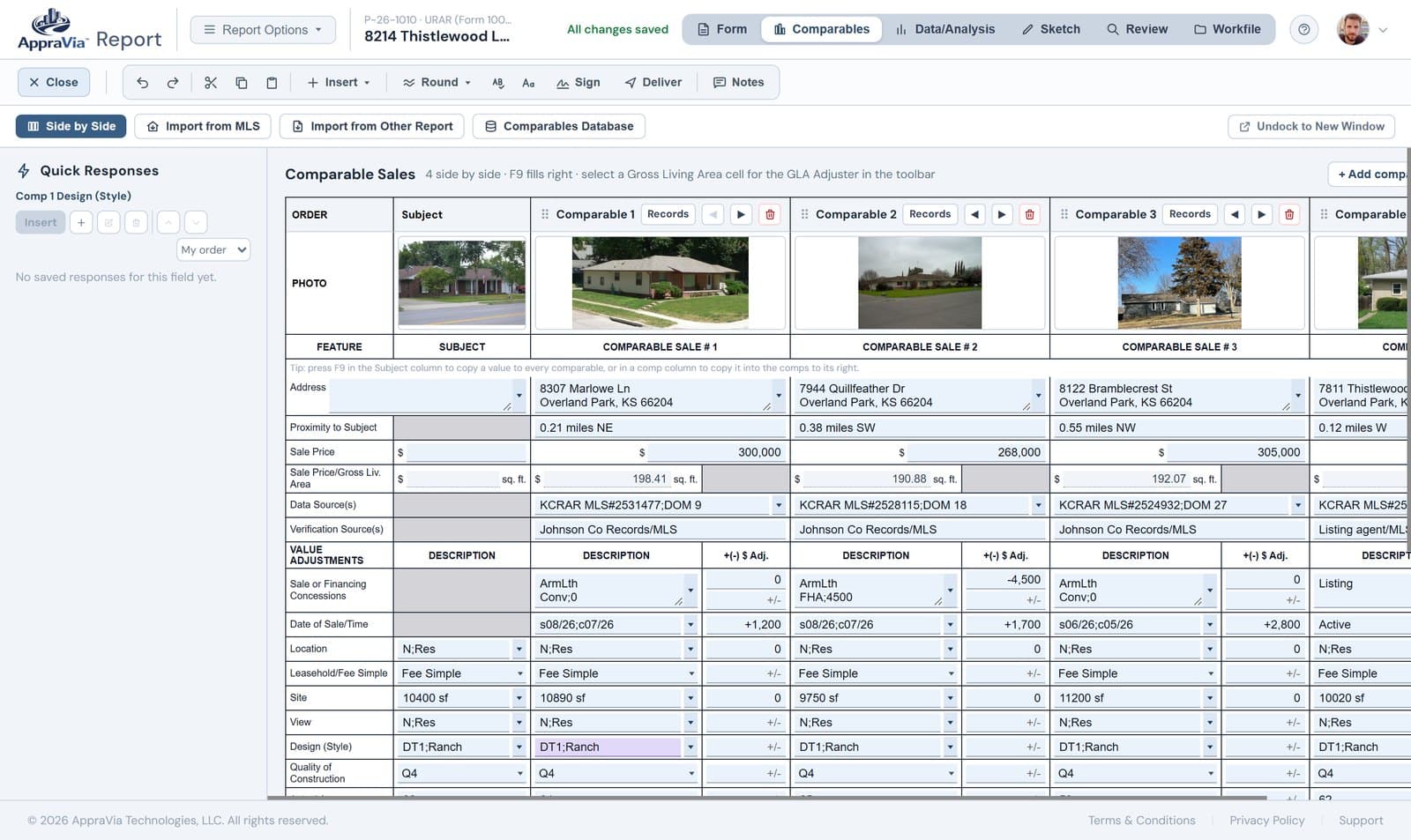
Task: Click the Privacy Policy link
Action: 1266,820
